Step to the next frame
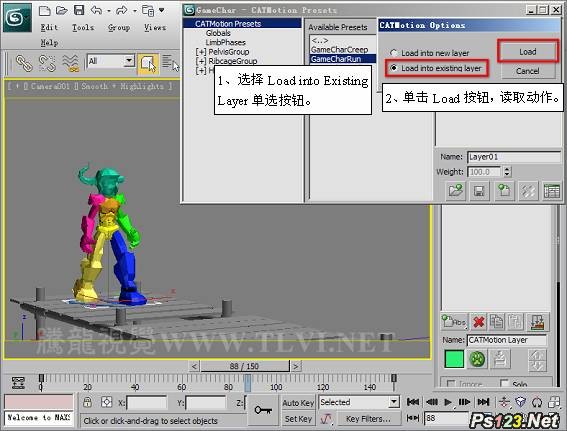Image resolution: width=567 pixels, height=431 pixels. point(464,402)
